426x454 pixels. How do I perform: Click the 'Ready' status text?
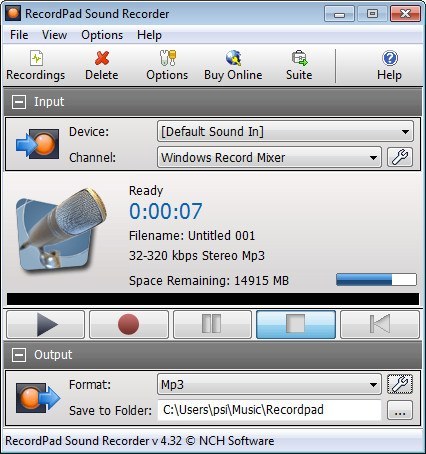tap(146, 191)
